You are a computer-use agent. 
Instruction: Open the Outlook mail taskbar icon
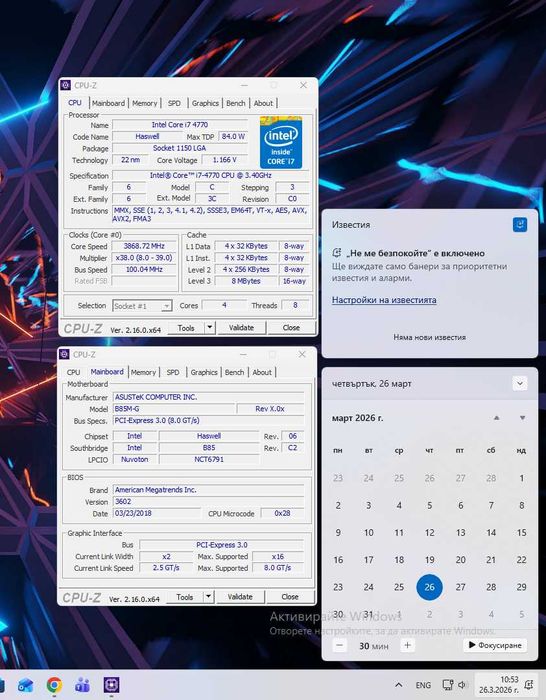tap(25, 685)
